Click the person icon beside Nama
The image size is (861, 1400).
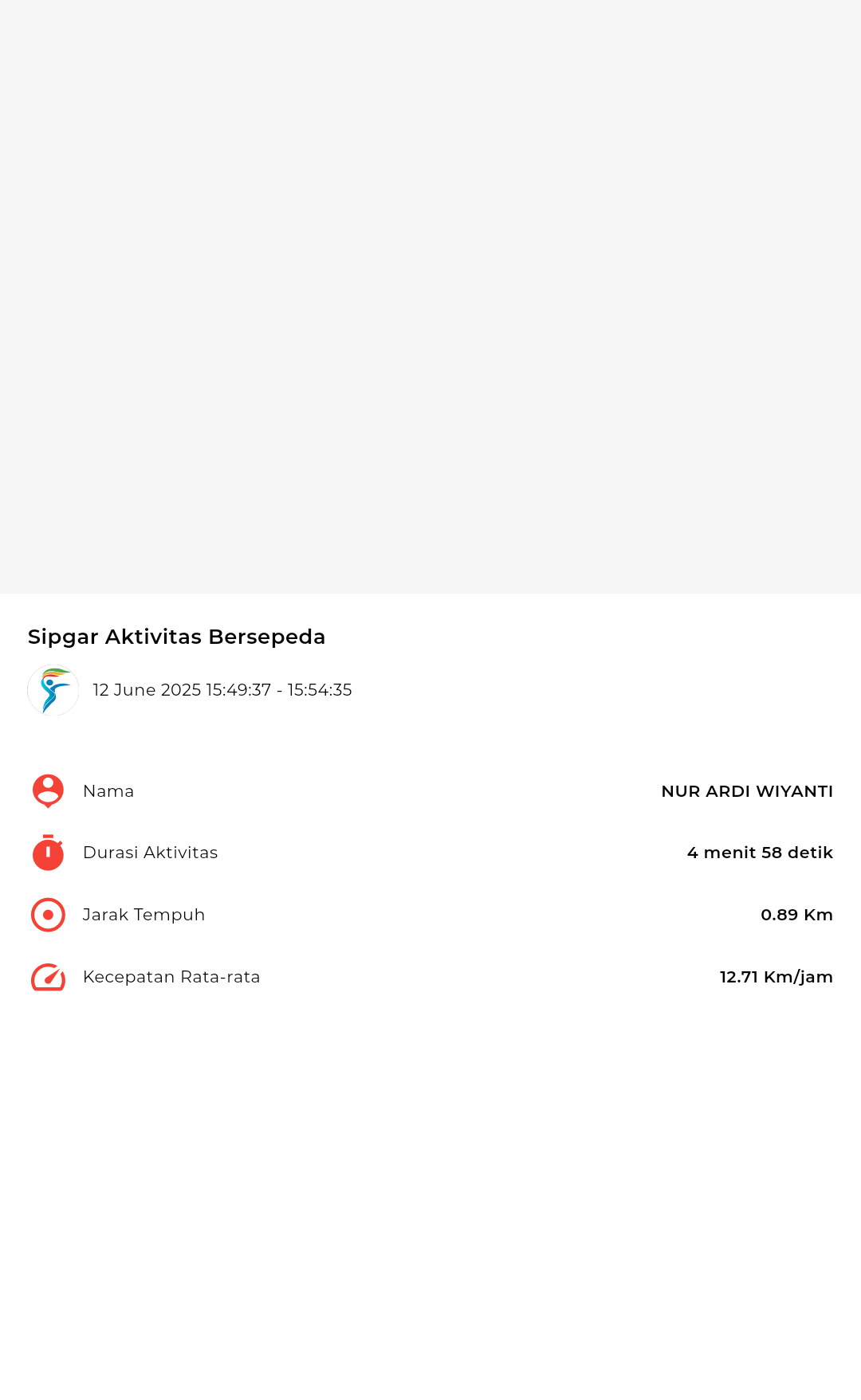click(48, 791)
